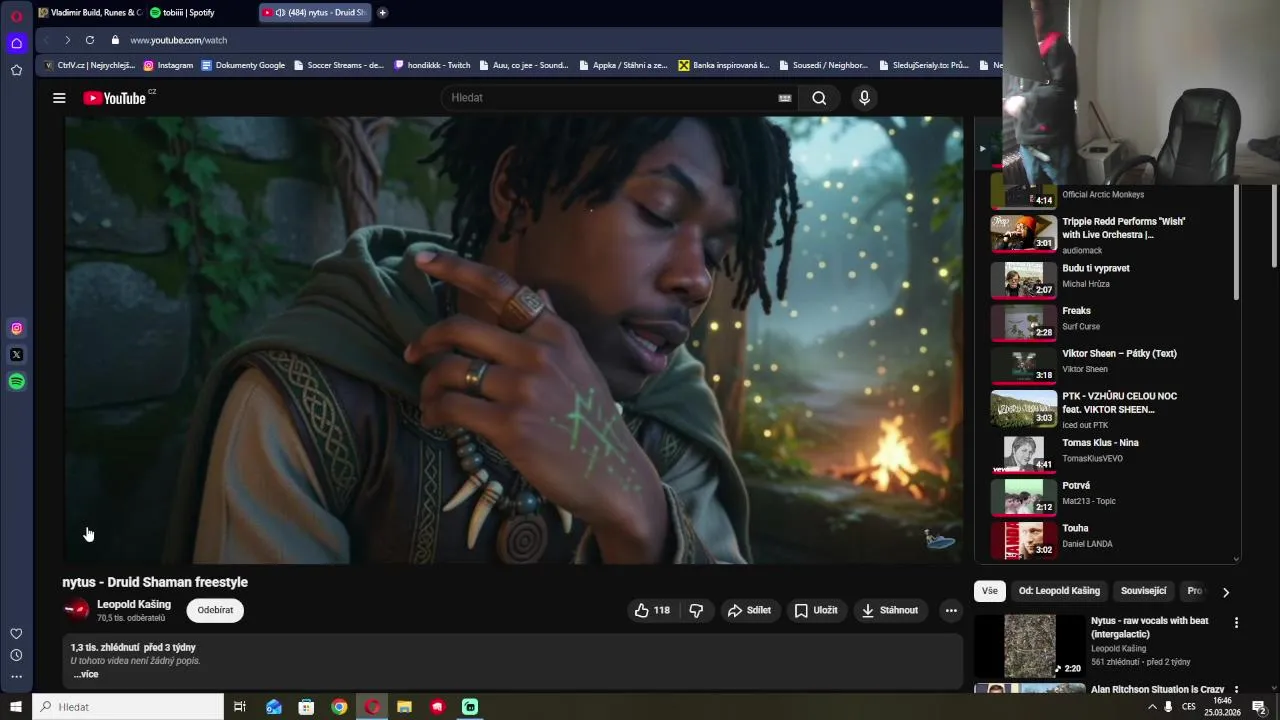Open the on-screen keyboard icon in search box

pos(785,98)
